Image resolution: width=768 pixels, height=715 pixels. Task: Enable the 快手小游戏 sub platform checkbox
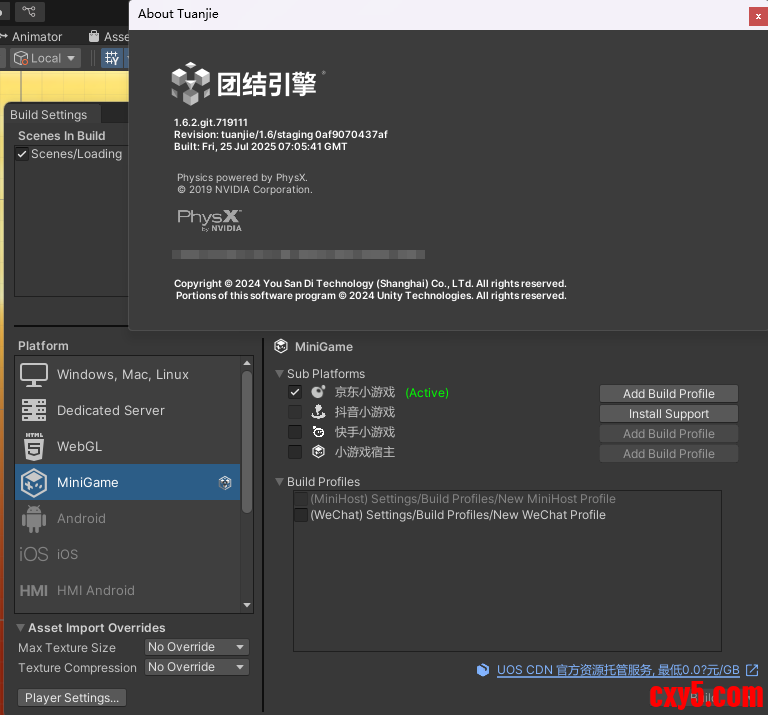(295, 432)
